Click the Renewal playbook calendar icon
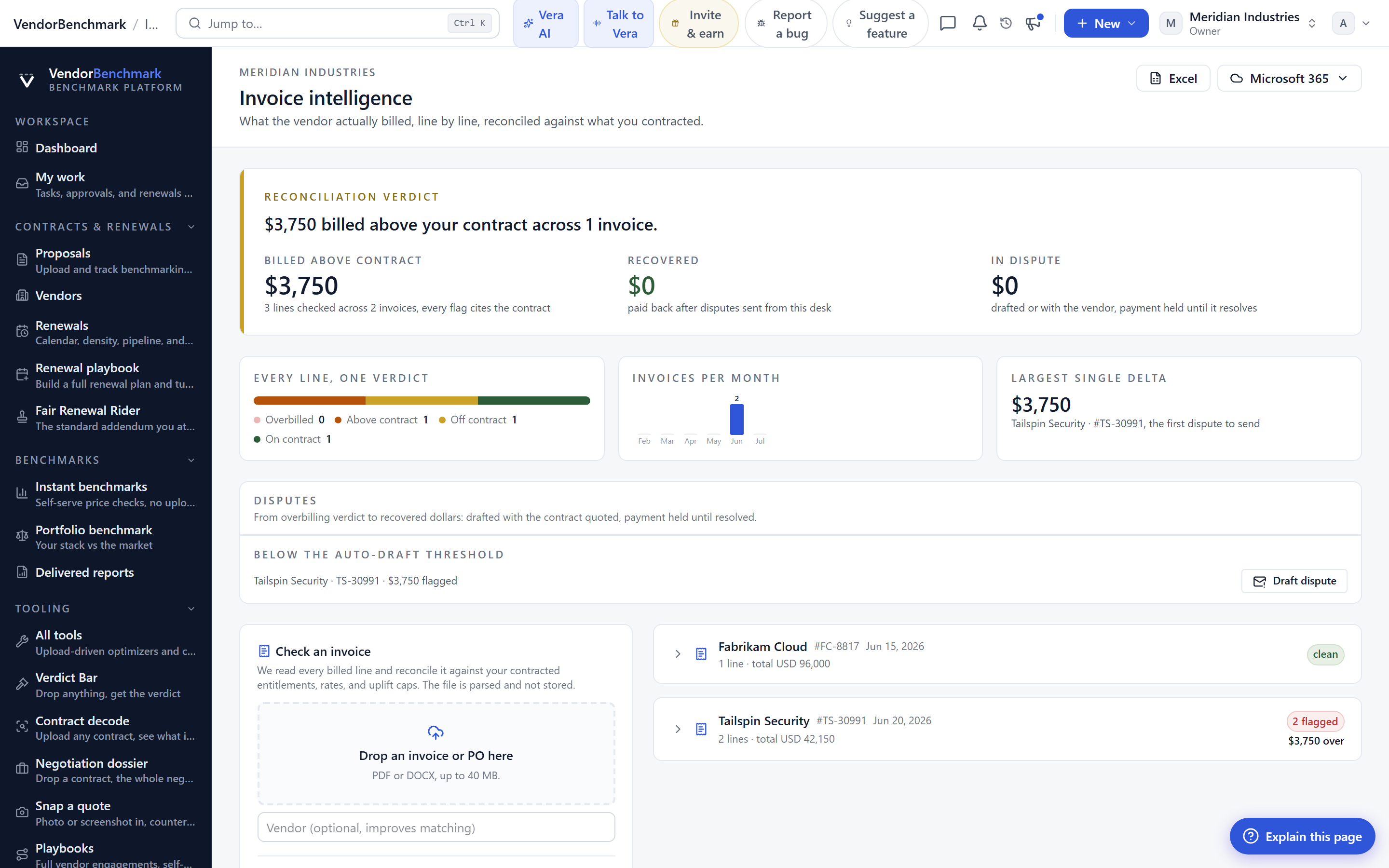The width and height of the screenshot is (1389, 868). pos(22,375)
